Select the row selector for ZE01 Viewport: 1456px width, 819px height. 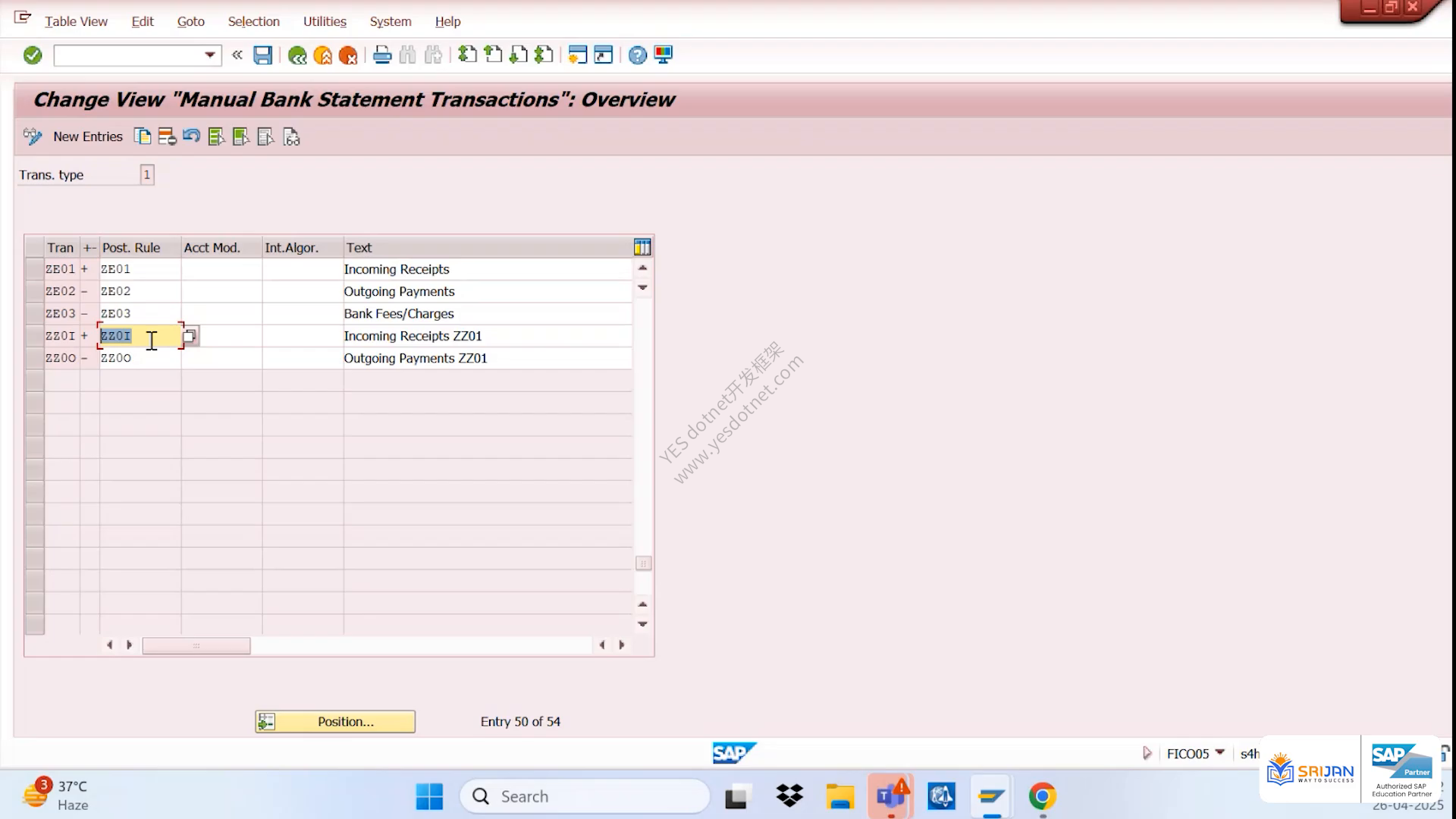(34, 269)
